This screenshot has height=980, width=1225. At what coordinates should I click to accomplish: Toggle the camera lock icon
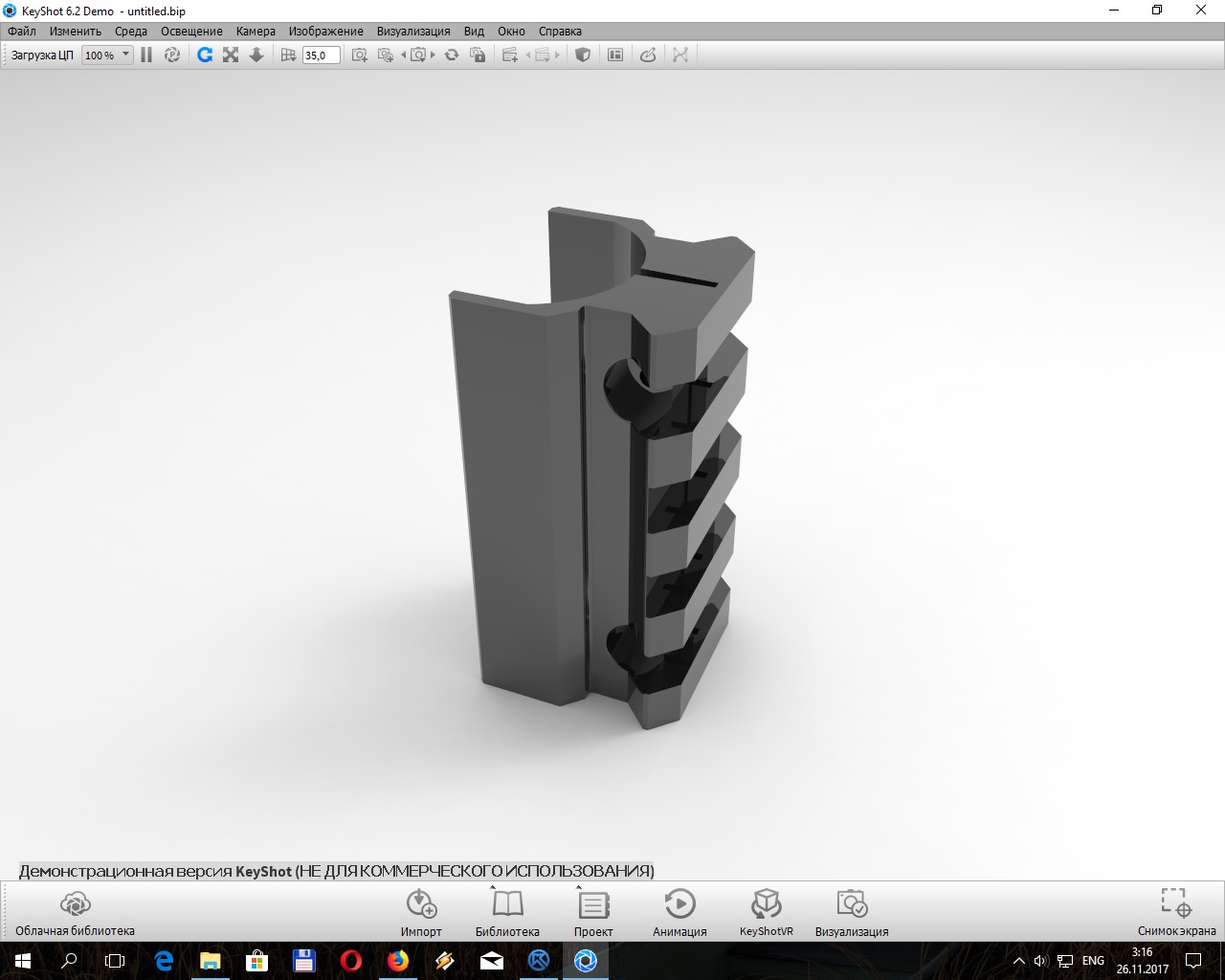point(478,56)
